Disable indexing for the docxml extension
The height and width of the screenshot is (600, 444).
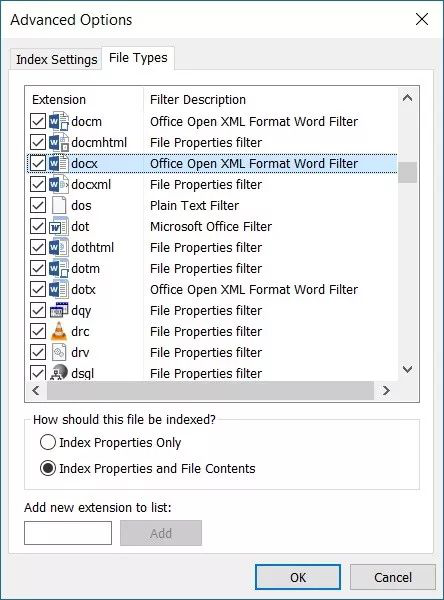coord(38,185)
